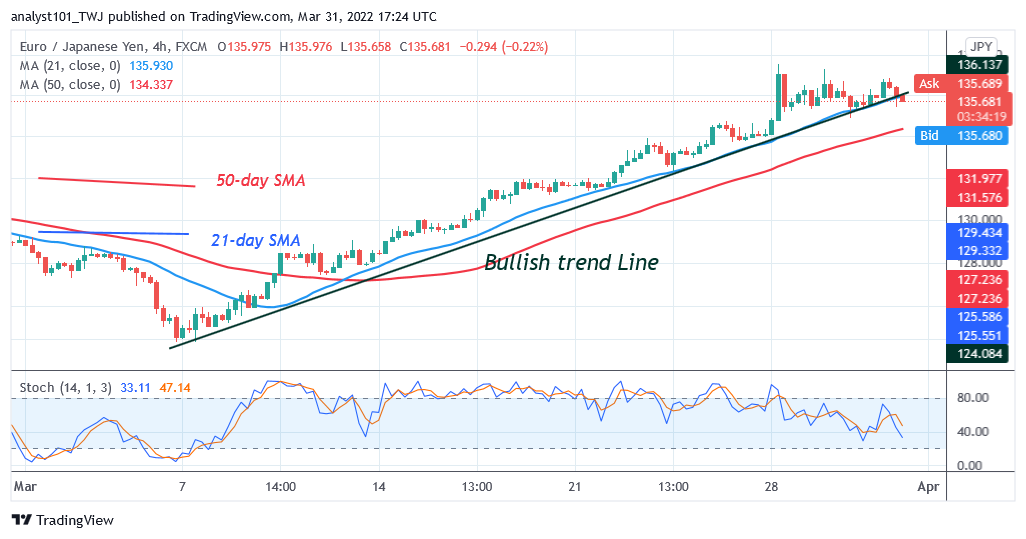Click the open value O135.975

point(244,46)
